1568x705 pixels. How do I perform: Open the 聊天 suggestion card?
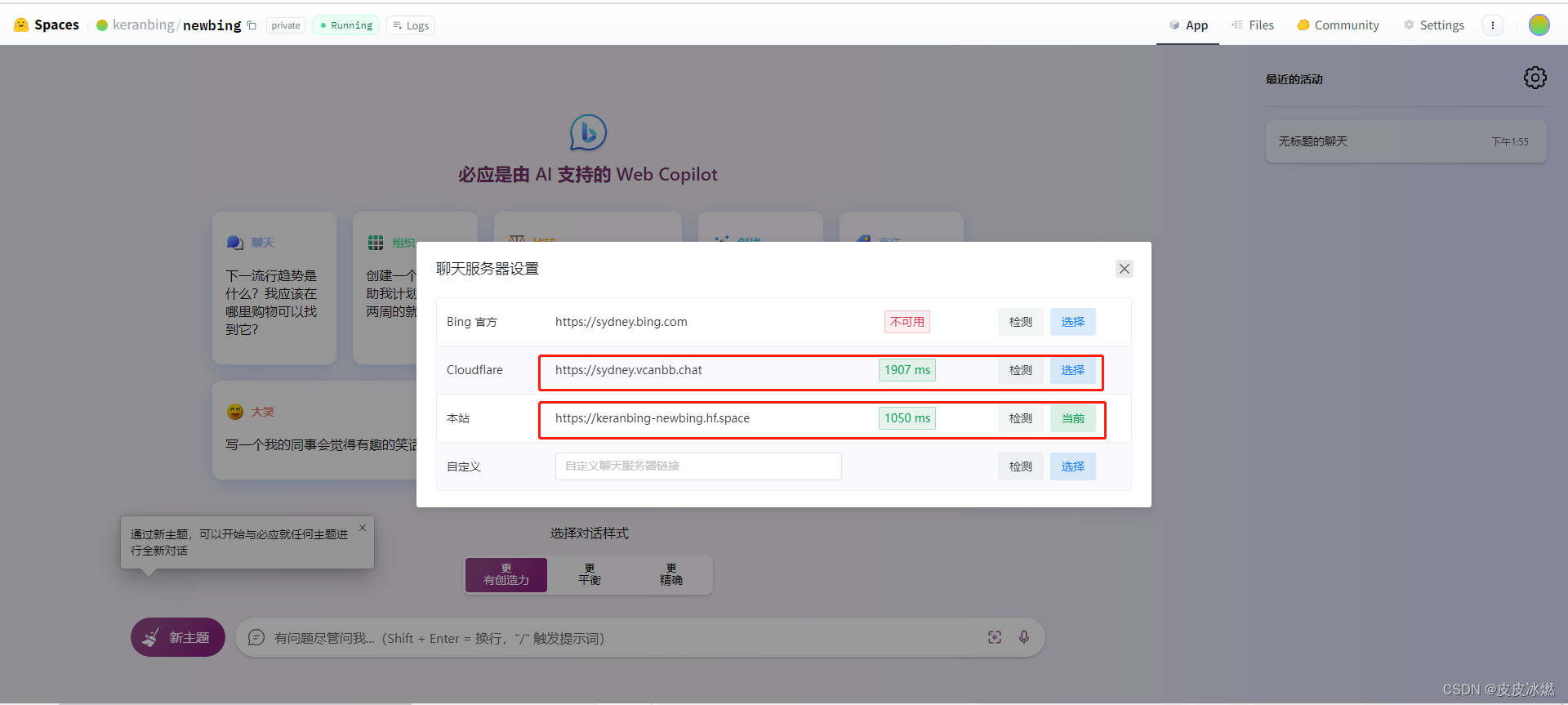(274, 288)
